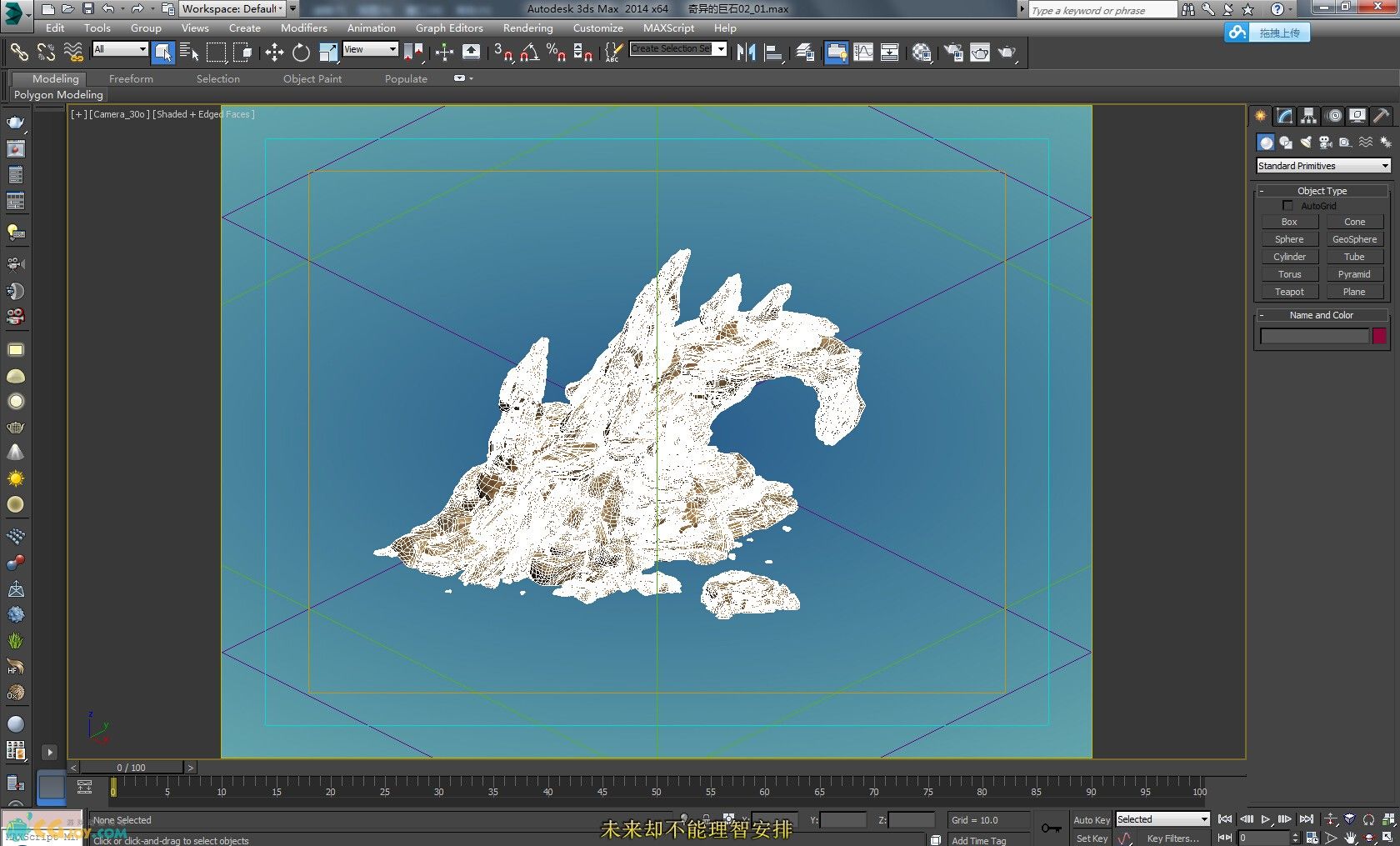Click the object name input field
The width and height of the screenshot is (1400, 846).
[x=1314, y=336]
